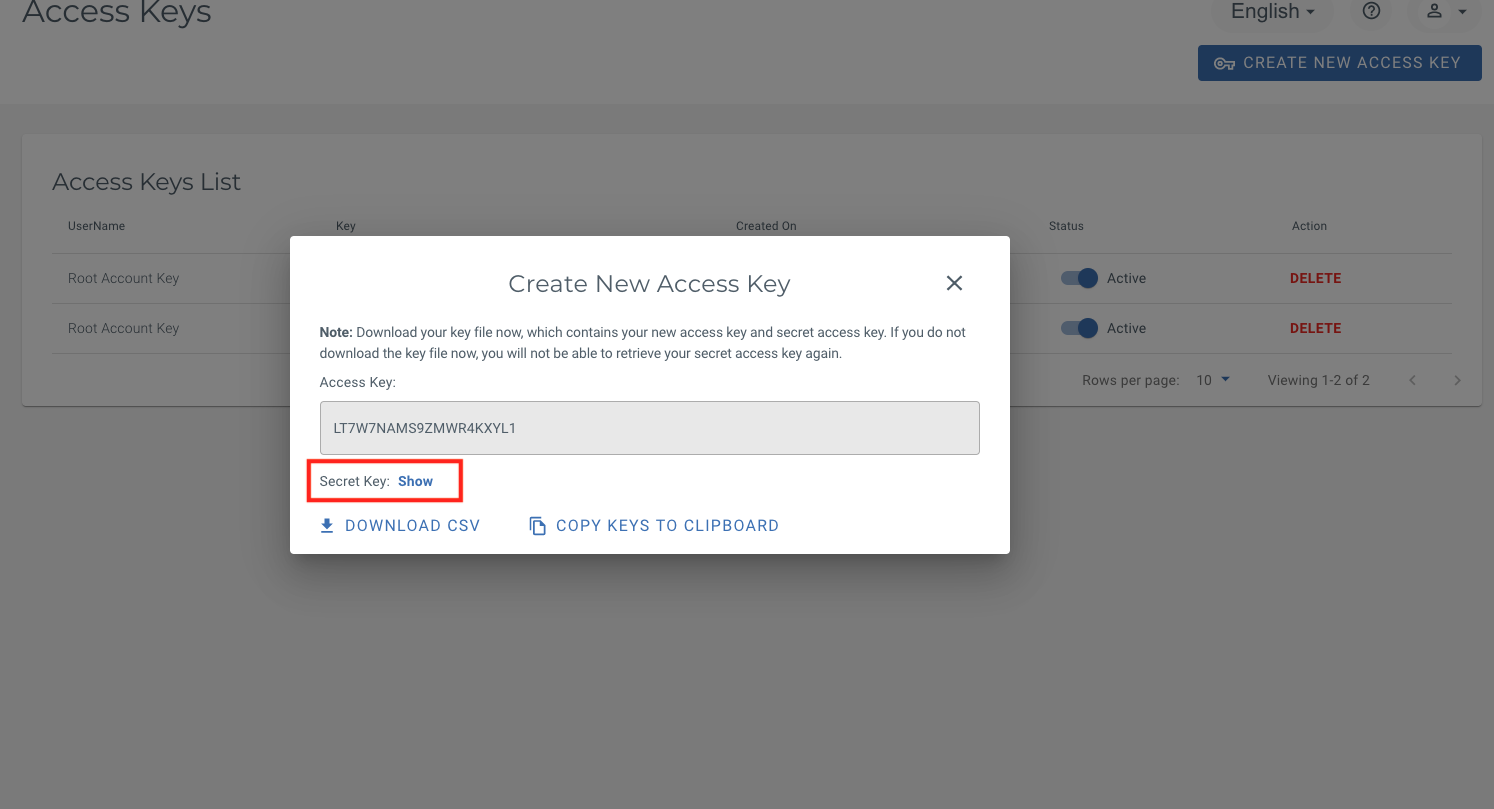Go to next page of access keys
Viewport: 1494px width, 809px height.
point(1457,380)
